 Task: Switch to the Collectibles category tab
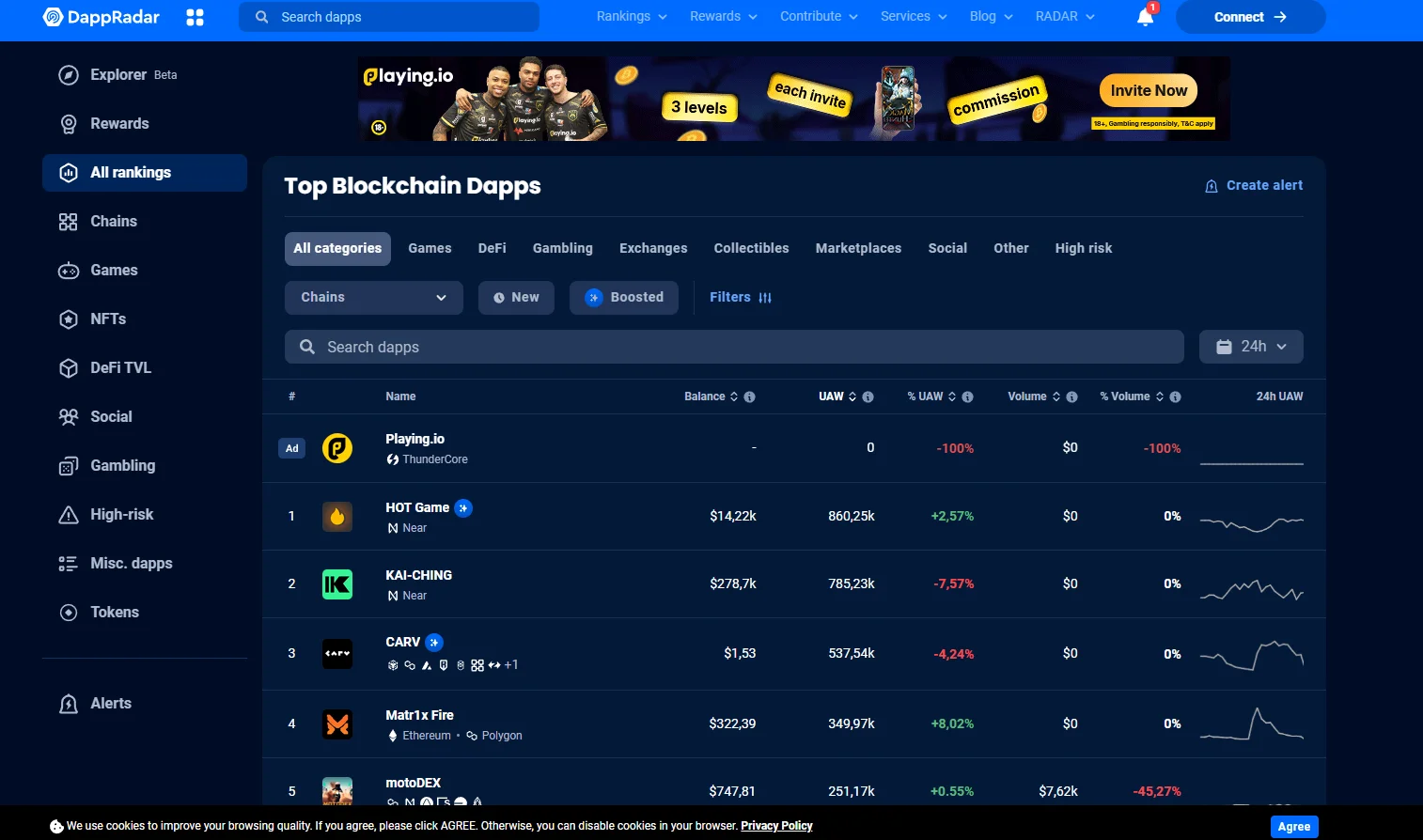[751, 249]
